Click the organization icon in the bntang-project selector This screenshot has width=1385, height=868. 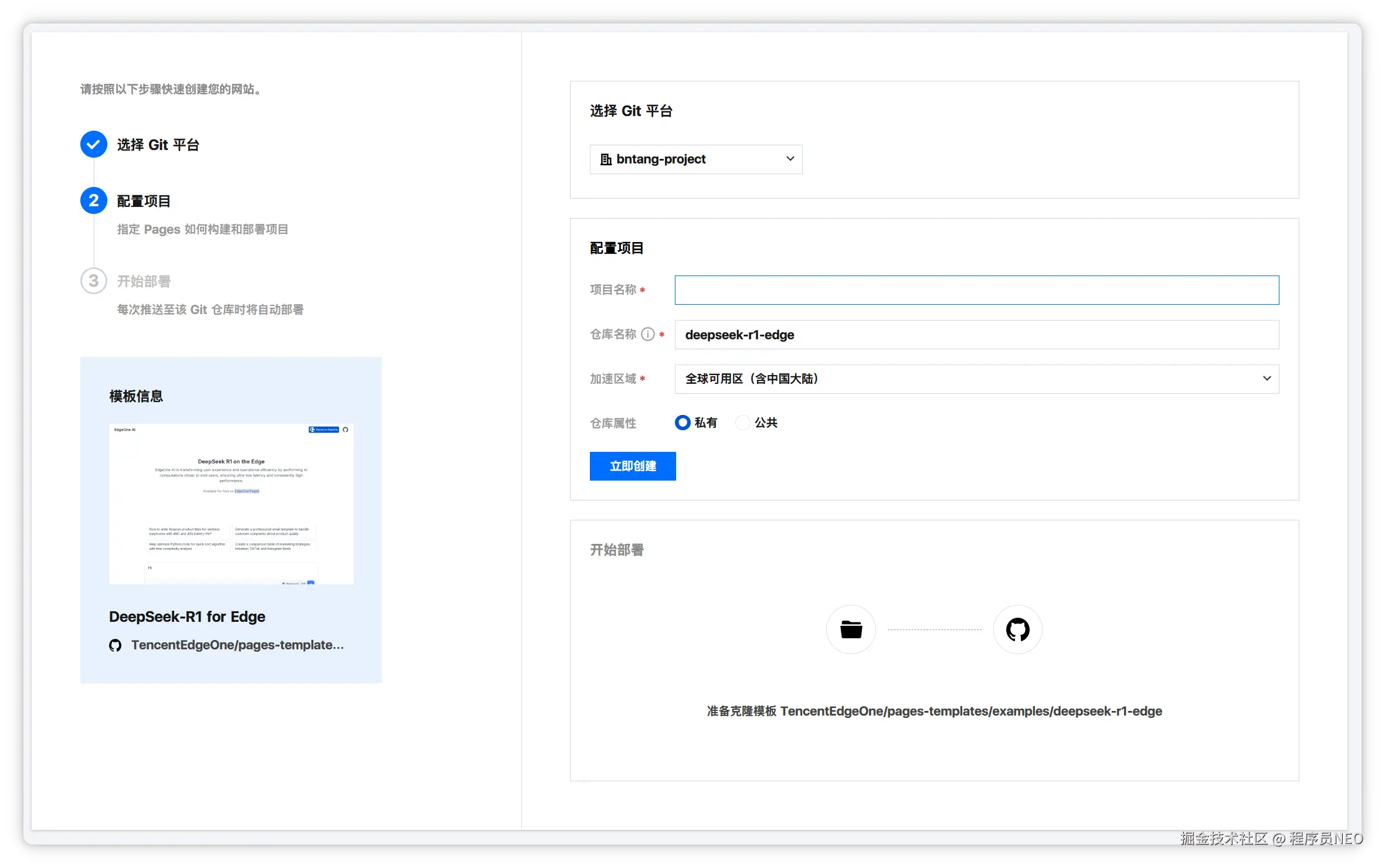click(606, 159)
